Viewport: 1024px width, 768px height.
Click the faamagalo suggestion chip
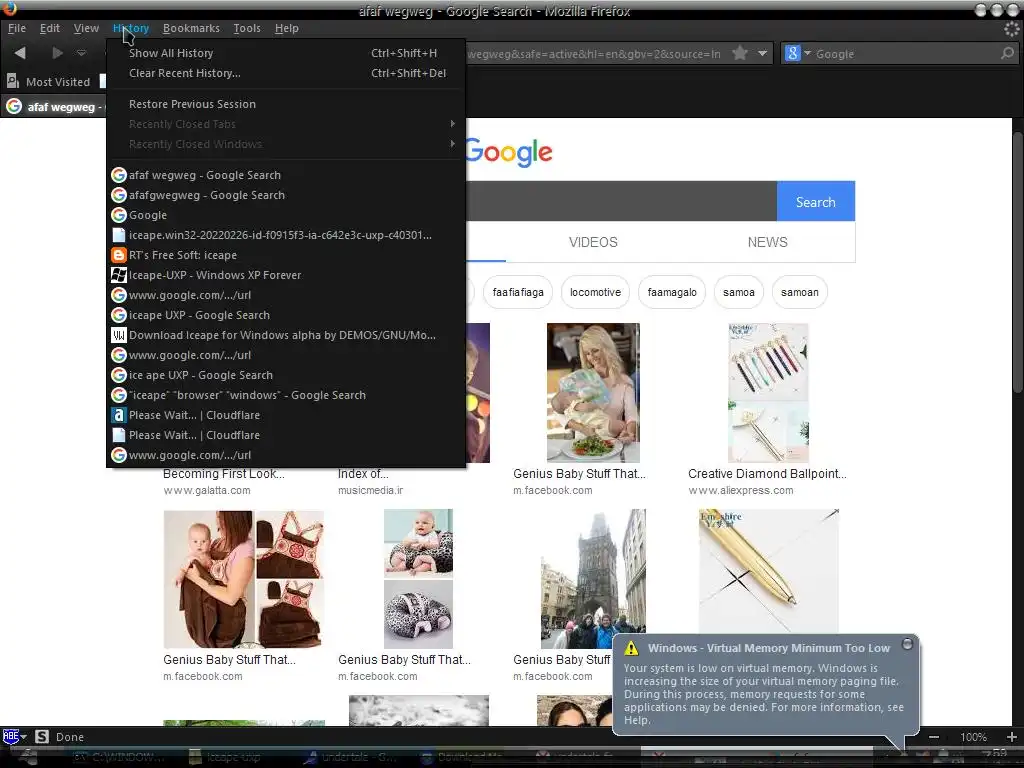point(672,292)
